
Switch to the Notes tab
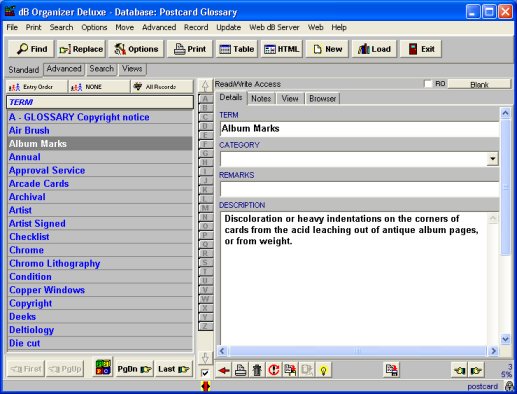[261, 99]
